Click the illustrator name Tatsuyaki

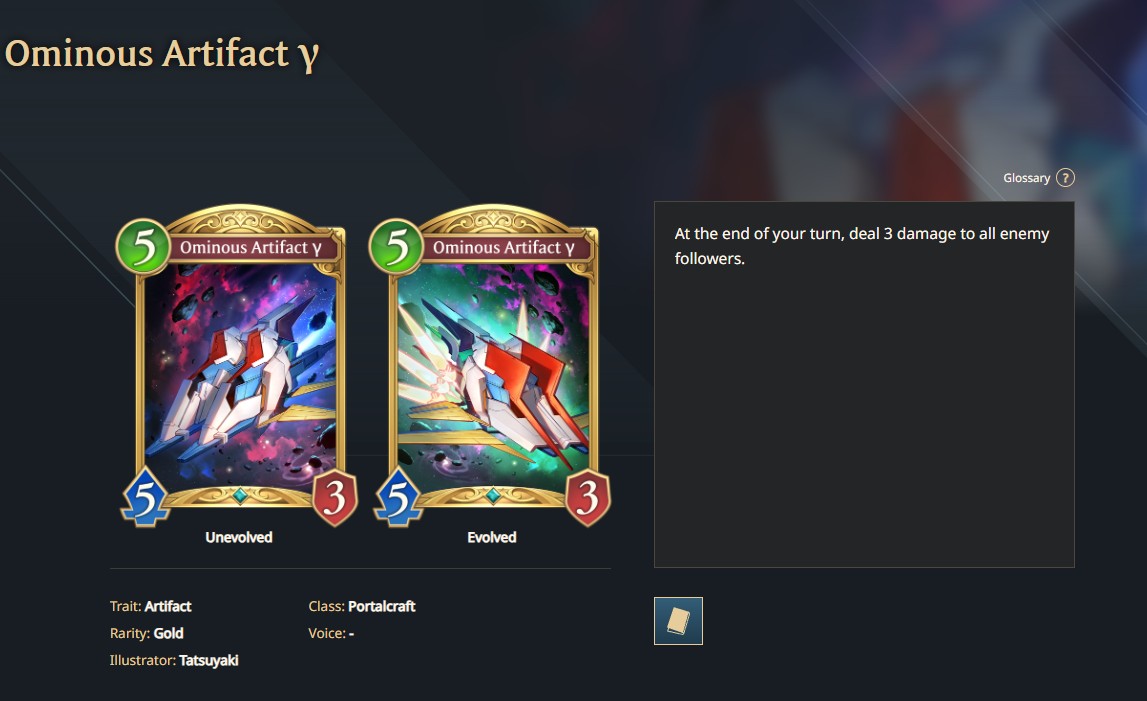(208, 660)
